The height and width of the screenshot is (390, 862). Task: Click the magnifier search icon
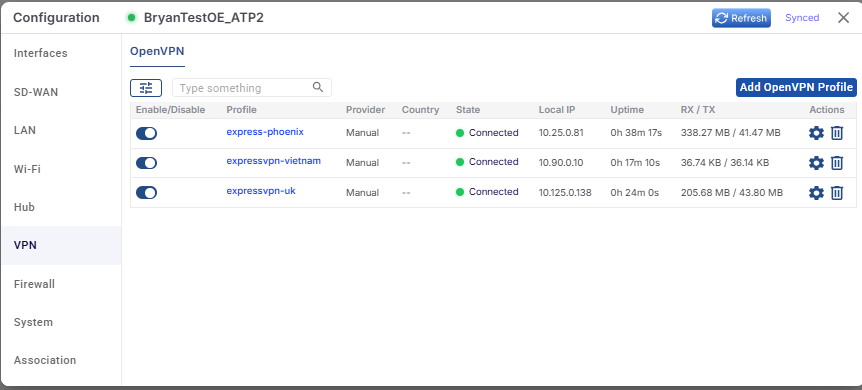318,87
